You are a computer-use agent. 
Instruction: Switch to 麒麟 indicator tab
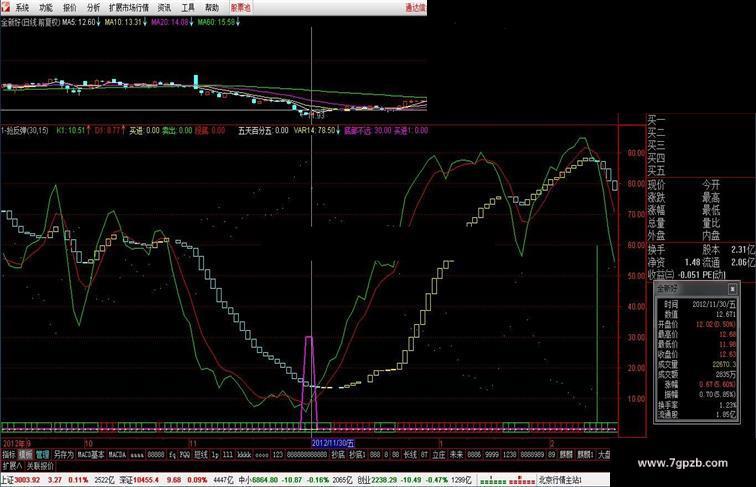(x=566, y=454)
